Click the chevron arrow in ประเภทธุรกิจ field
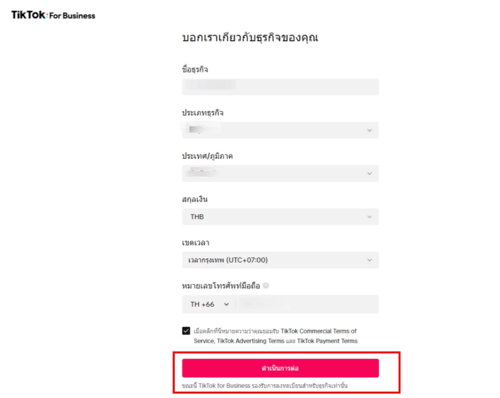The height and width of the screenshot is (398, 500). coord(369,130)
